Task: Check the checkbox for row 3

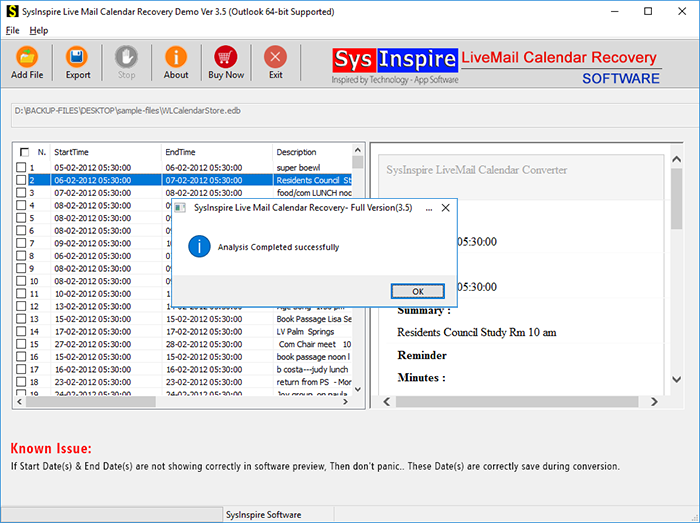Action: click(x=21, y=193)
